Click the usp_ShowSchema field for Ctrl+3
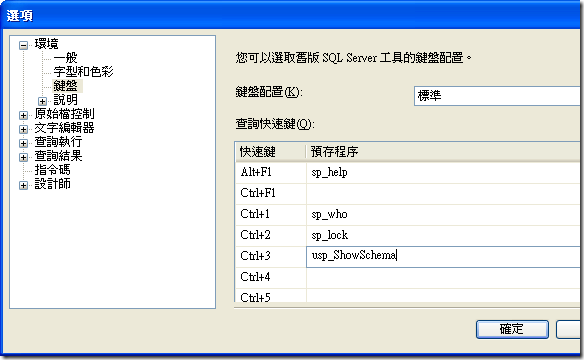Screen dimensions: 584x360 pos(443,257)
